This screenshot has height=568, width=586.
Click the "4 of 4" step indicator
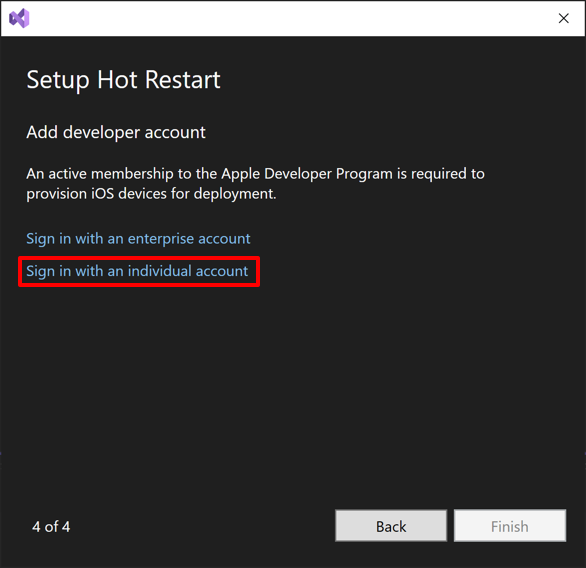pyautogui.click(x=51, y=527)
